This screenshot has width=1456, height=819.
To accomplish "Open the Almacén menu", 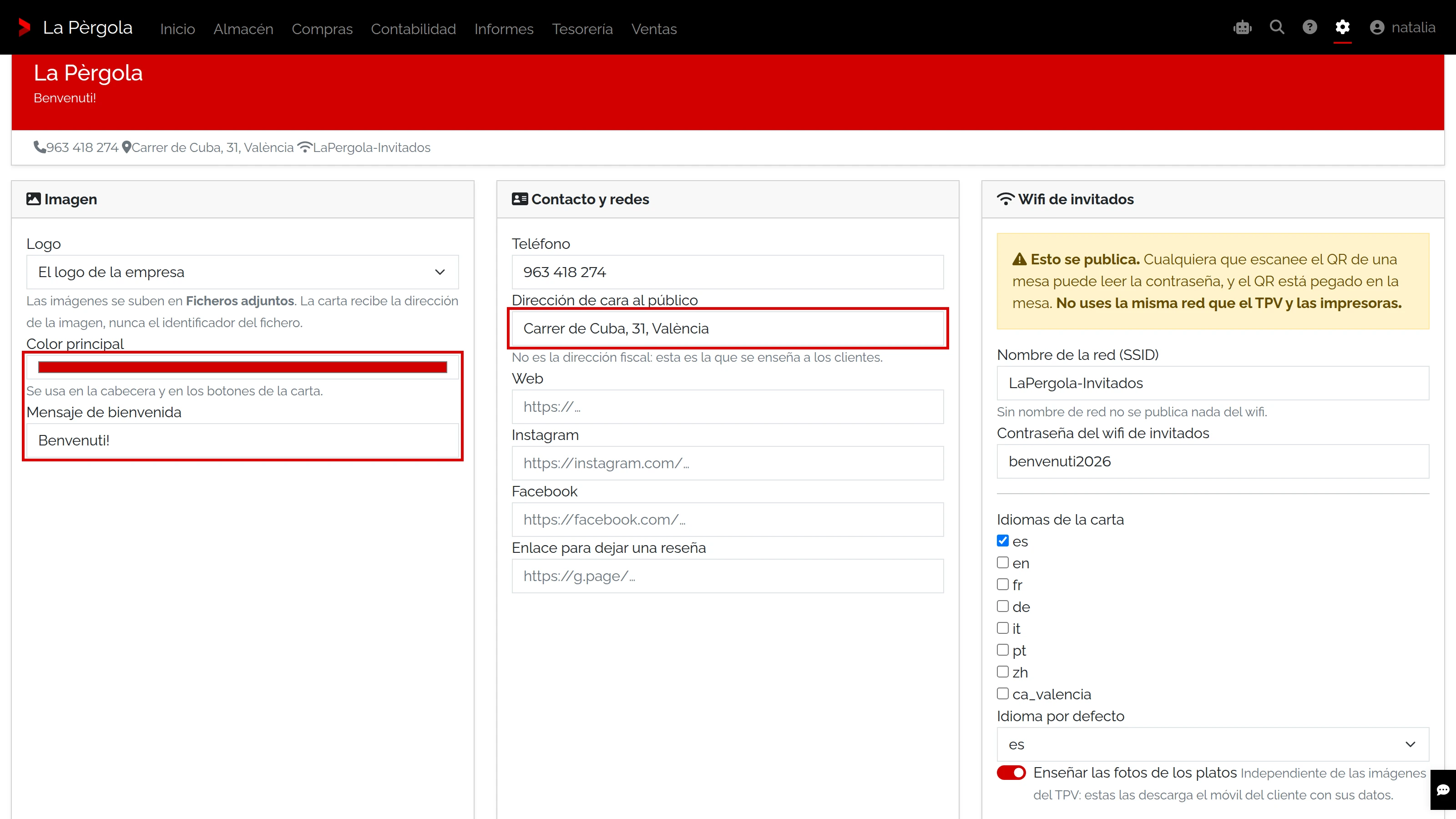I will click(x=243, y=29).
